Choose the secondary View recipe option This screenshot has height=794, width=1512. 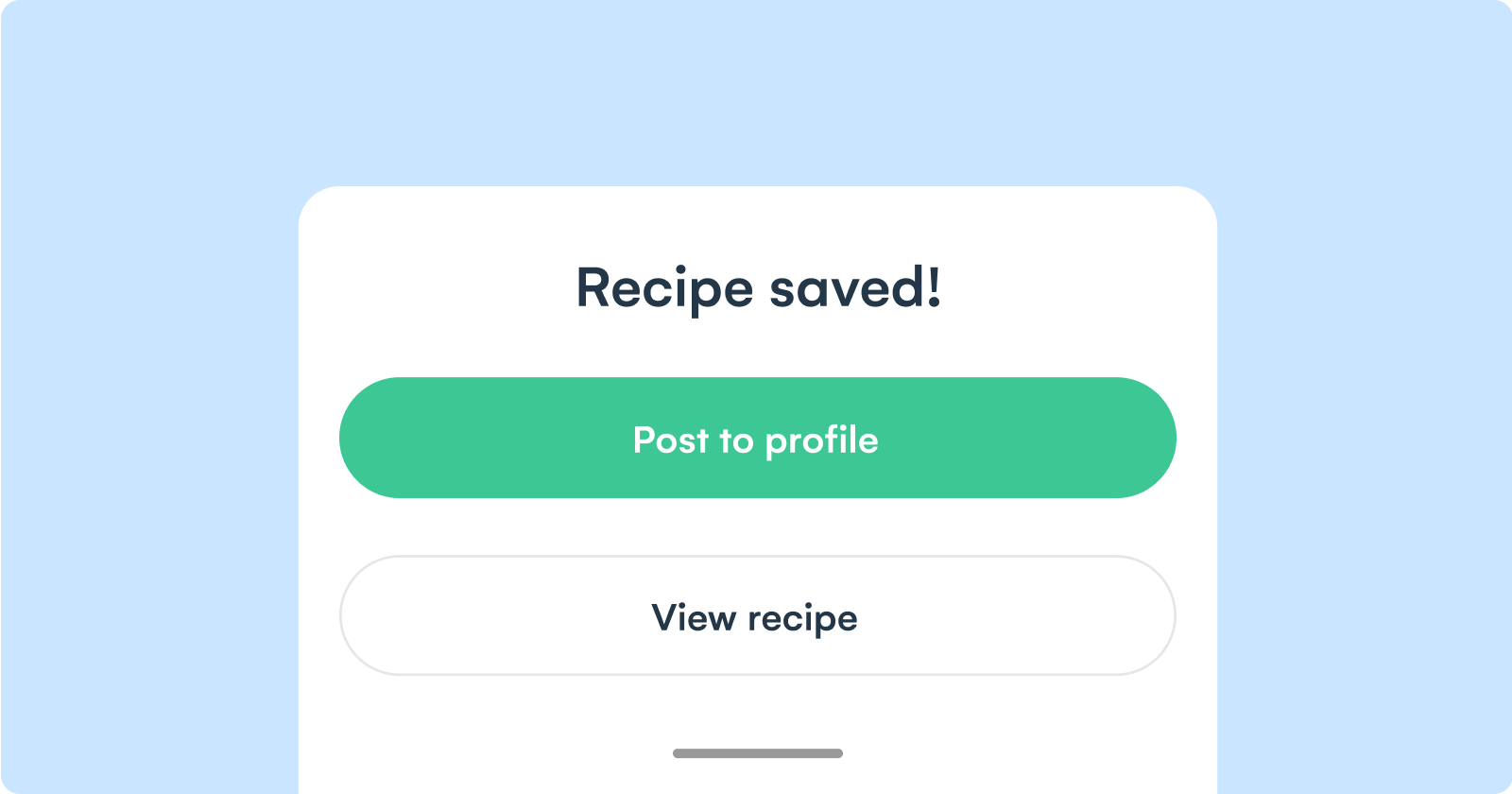[756, 616]
